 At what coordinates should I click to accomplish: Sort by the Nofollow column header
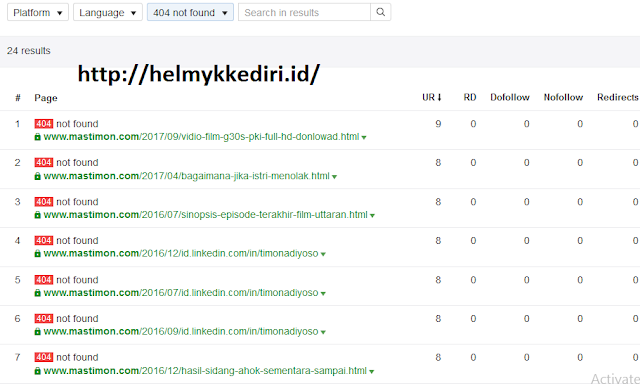click(x=563, y=97)
